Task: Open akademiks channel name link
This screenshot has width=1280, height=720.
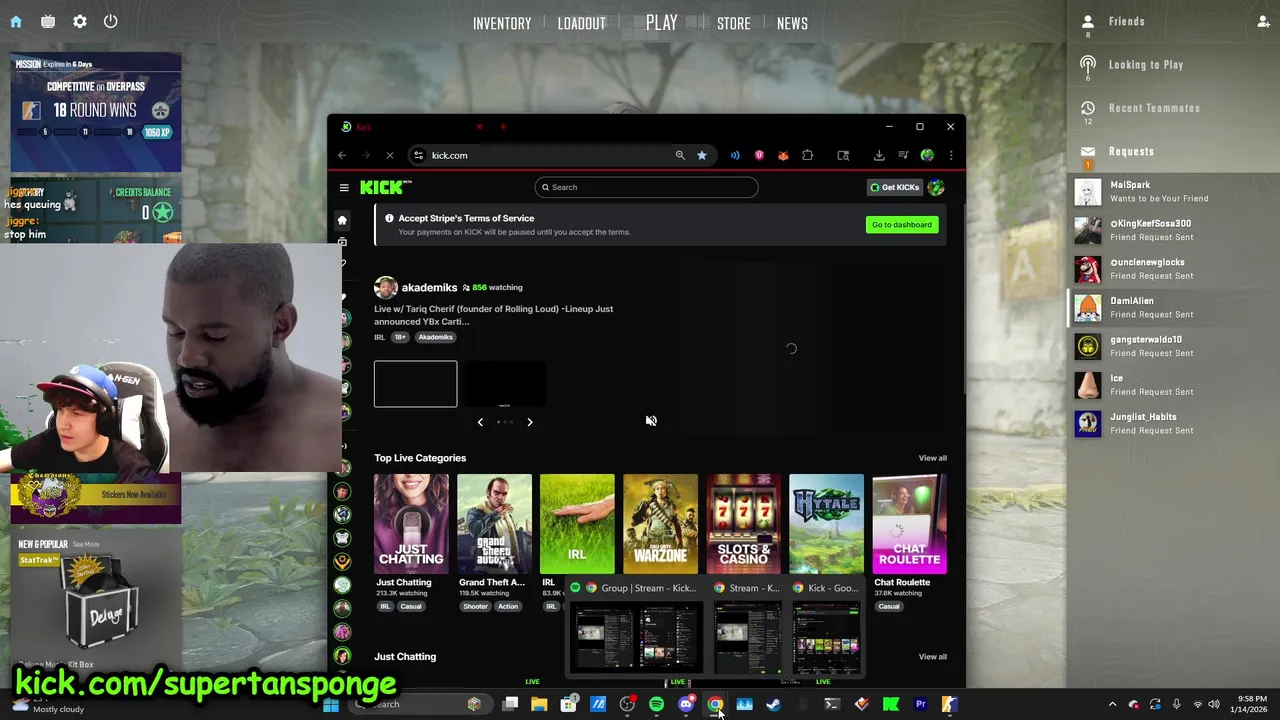Action: (429, 287)
